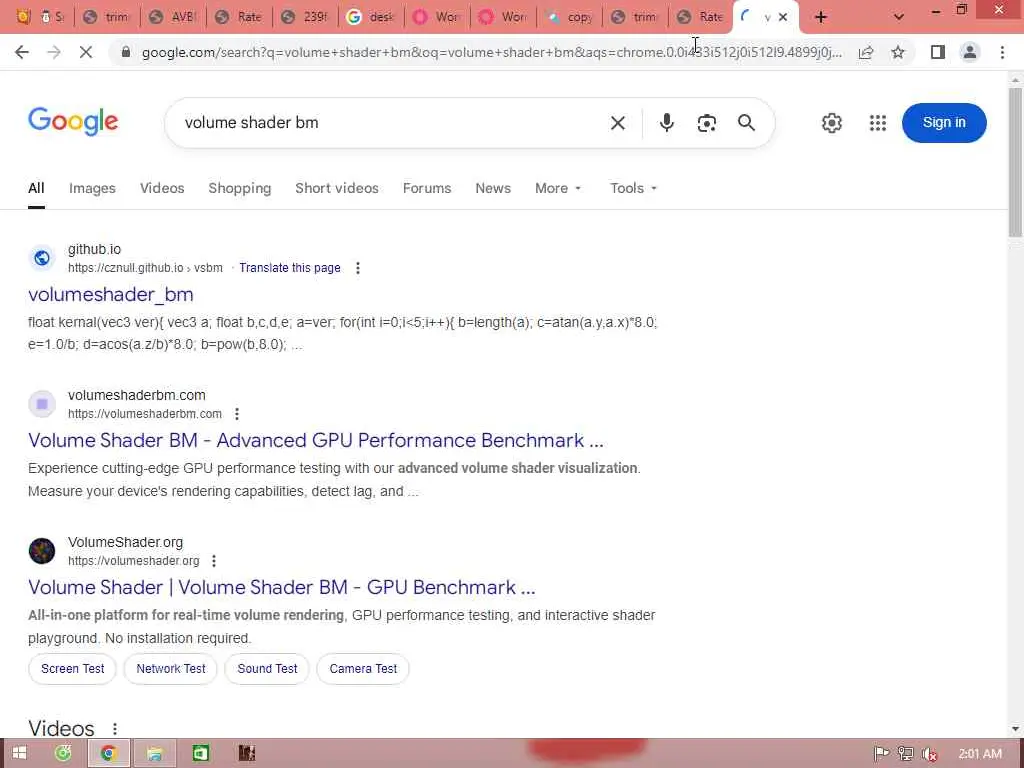Click the volumeshaderbm.com site name
This screenshot has height=768, width=1024.
click(x=136, y=395)
